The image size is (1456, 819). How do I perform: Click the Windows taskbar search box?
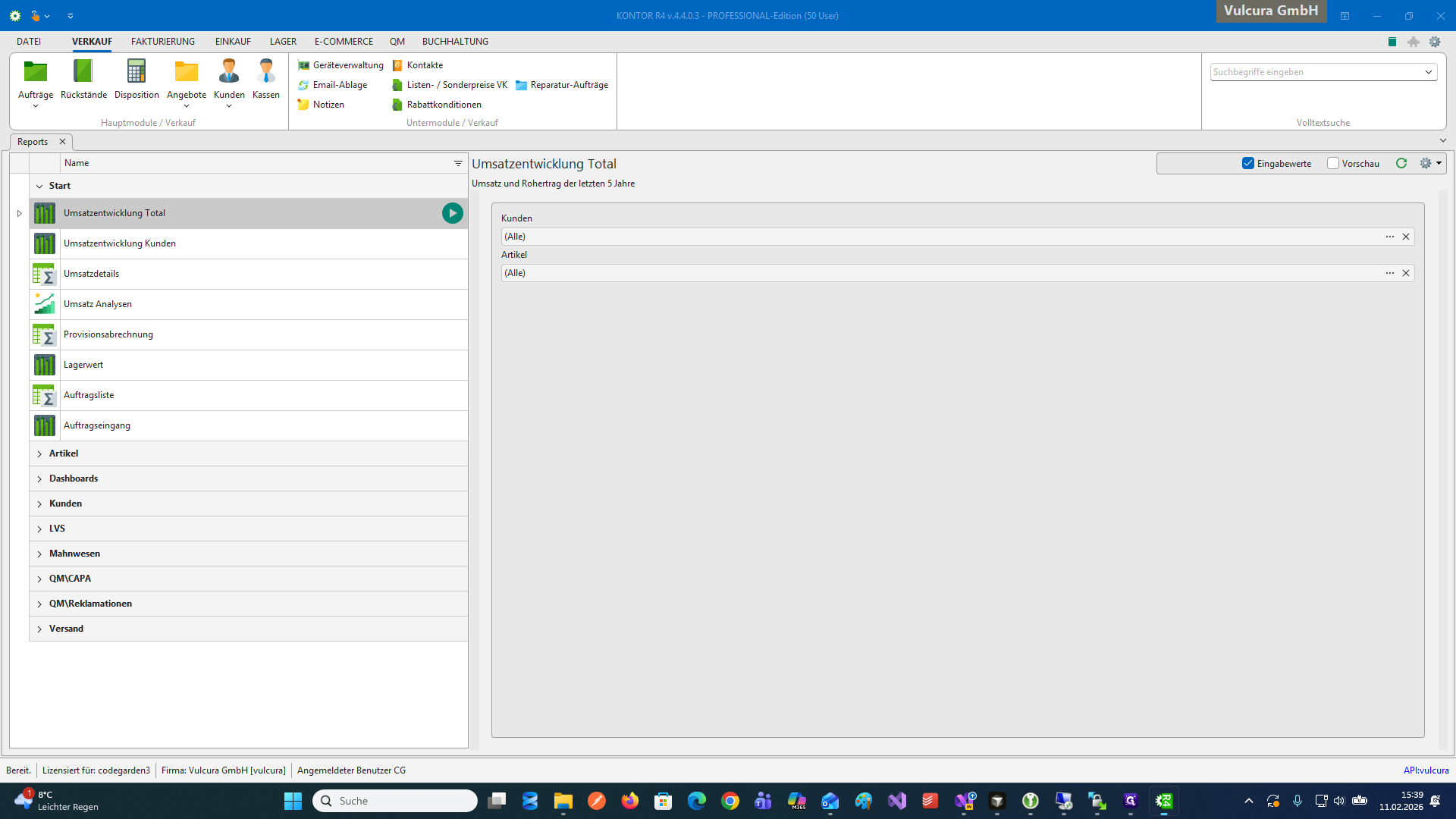[394, 801]
